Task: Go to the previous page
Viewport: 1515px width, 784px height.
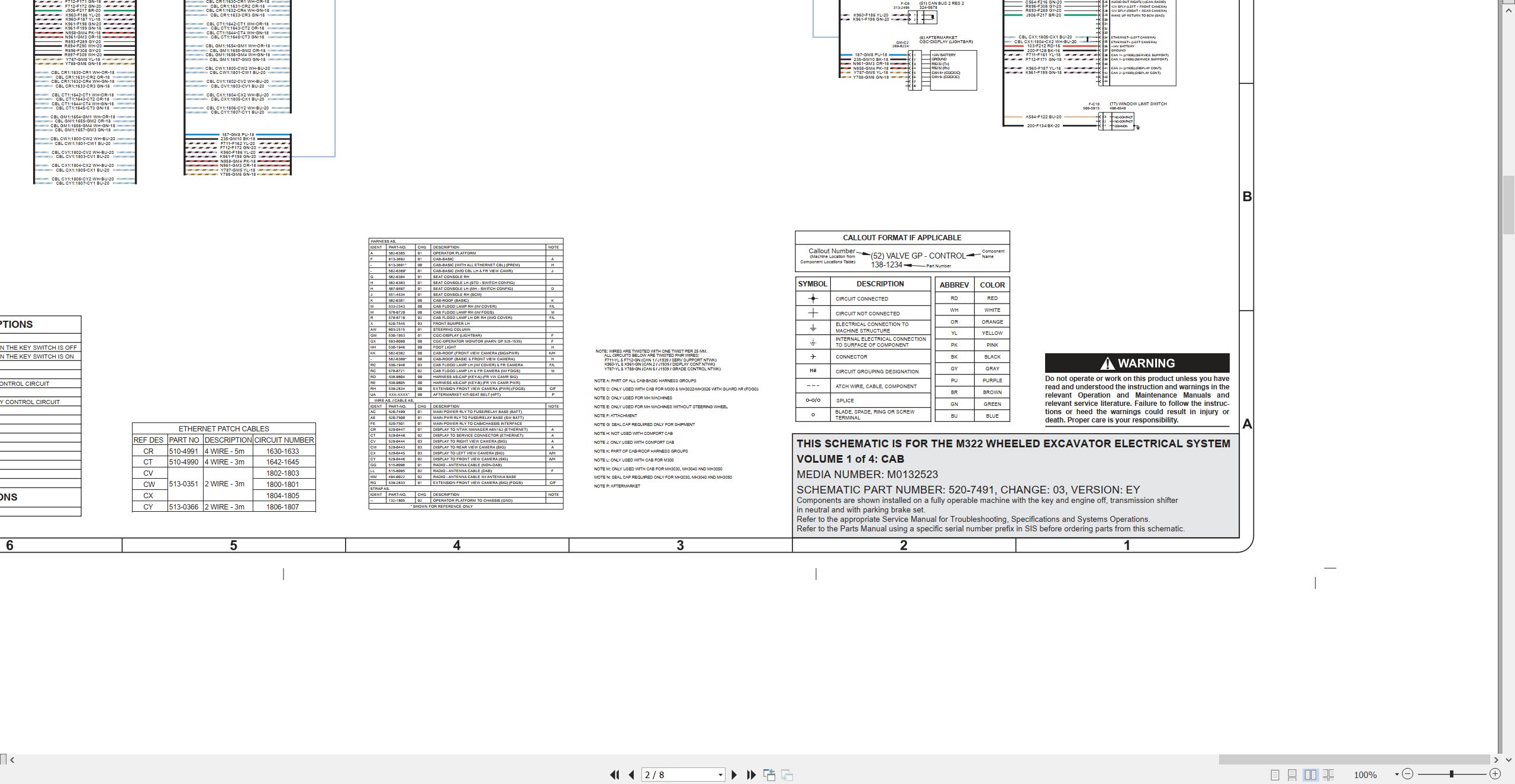Action: tap(631, 775)
